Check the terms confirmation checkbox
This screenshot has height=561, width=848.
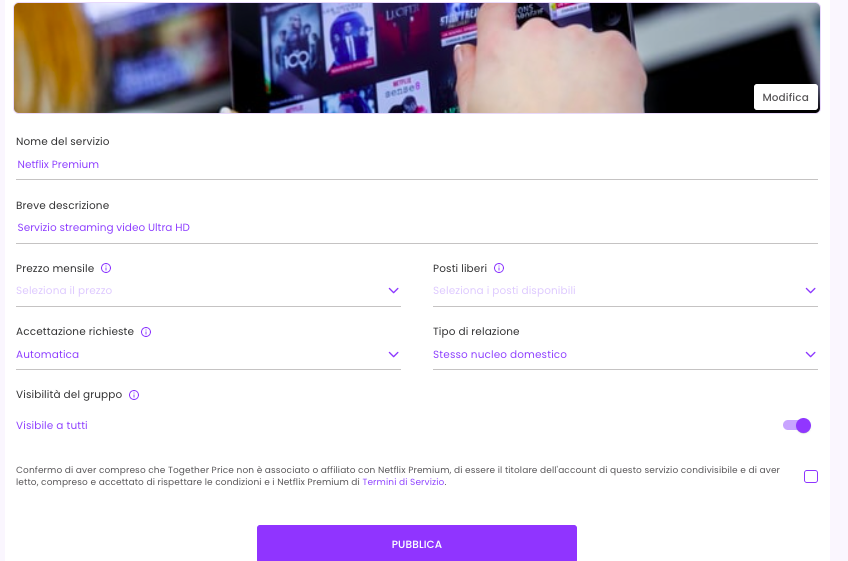coord(811,476)
